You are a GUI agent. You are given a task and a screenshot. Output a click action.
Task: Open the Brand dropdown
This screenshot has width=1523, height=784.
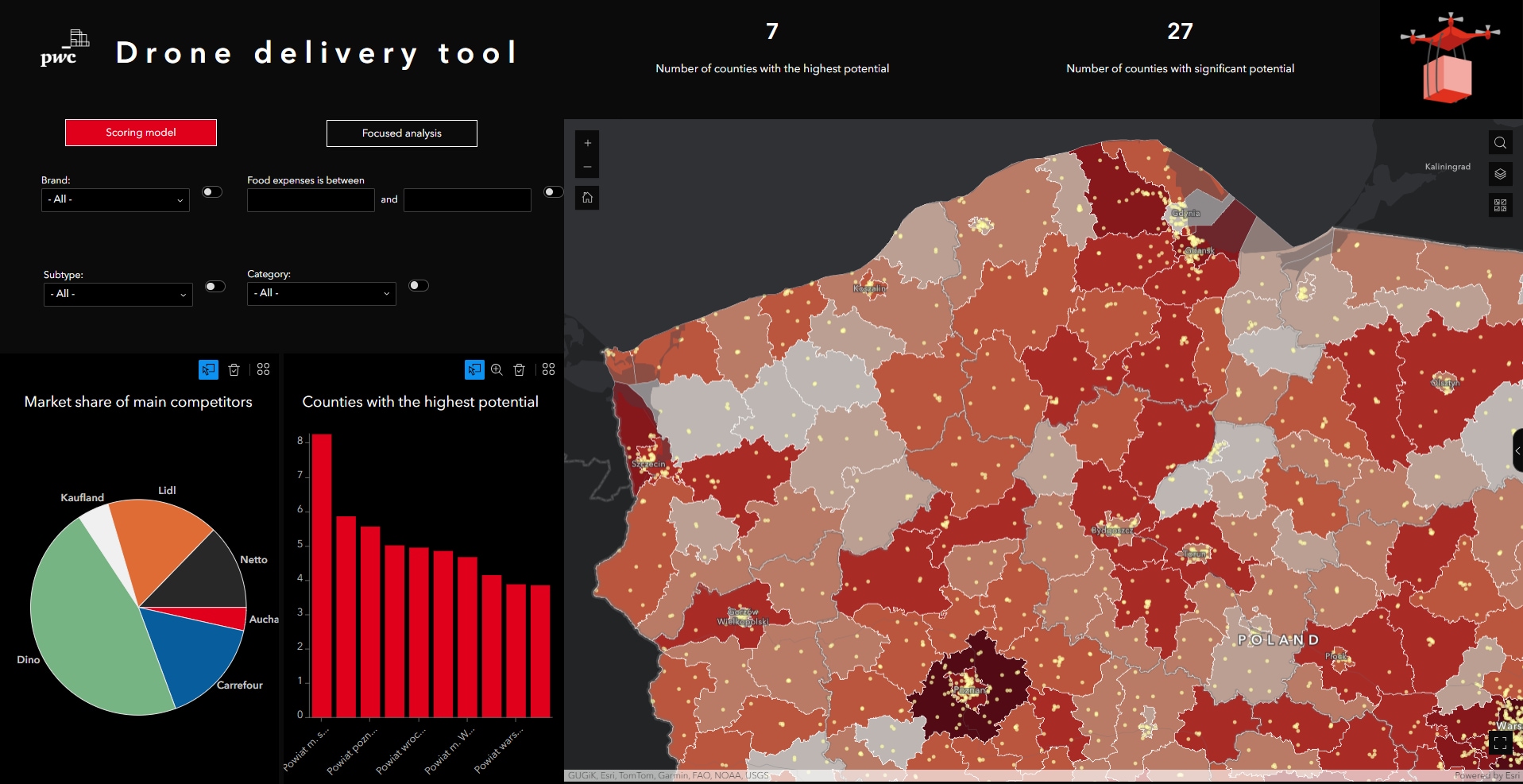115,200
